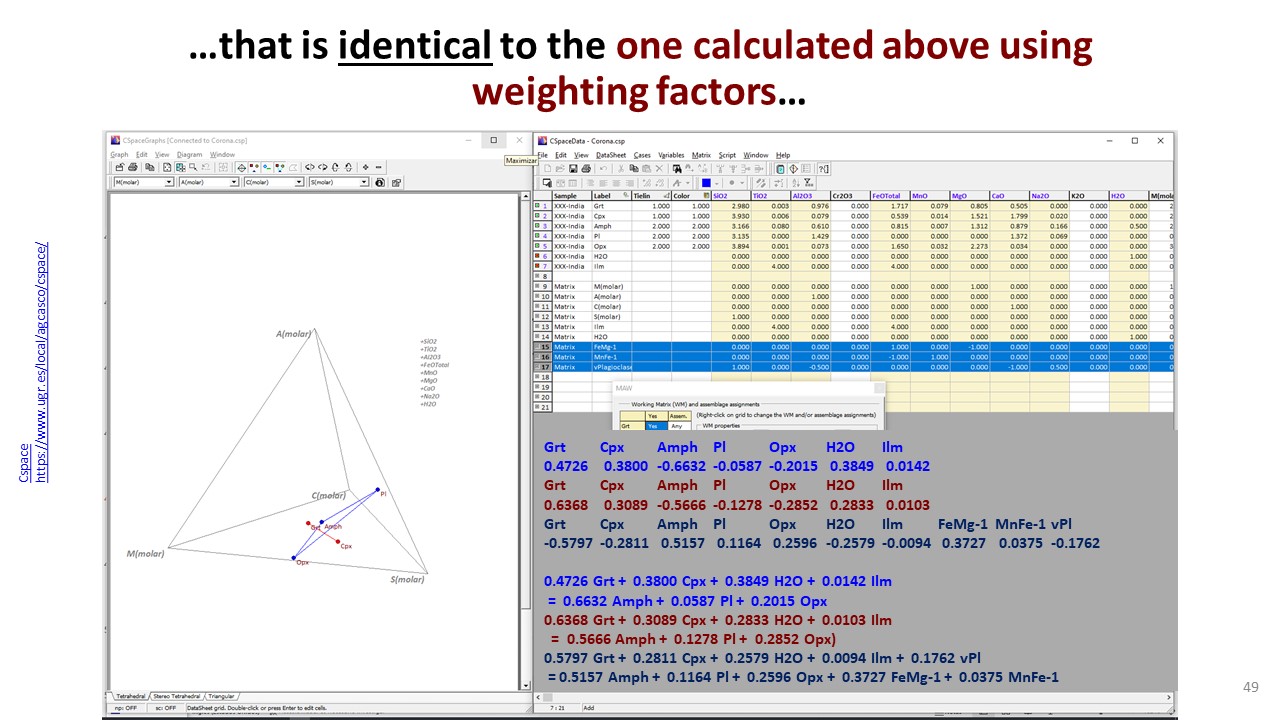
Task: Click the blue color swatch in toolbar
Action: pos(706,183)
